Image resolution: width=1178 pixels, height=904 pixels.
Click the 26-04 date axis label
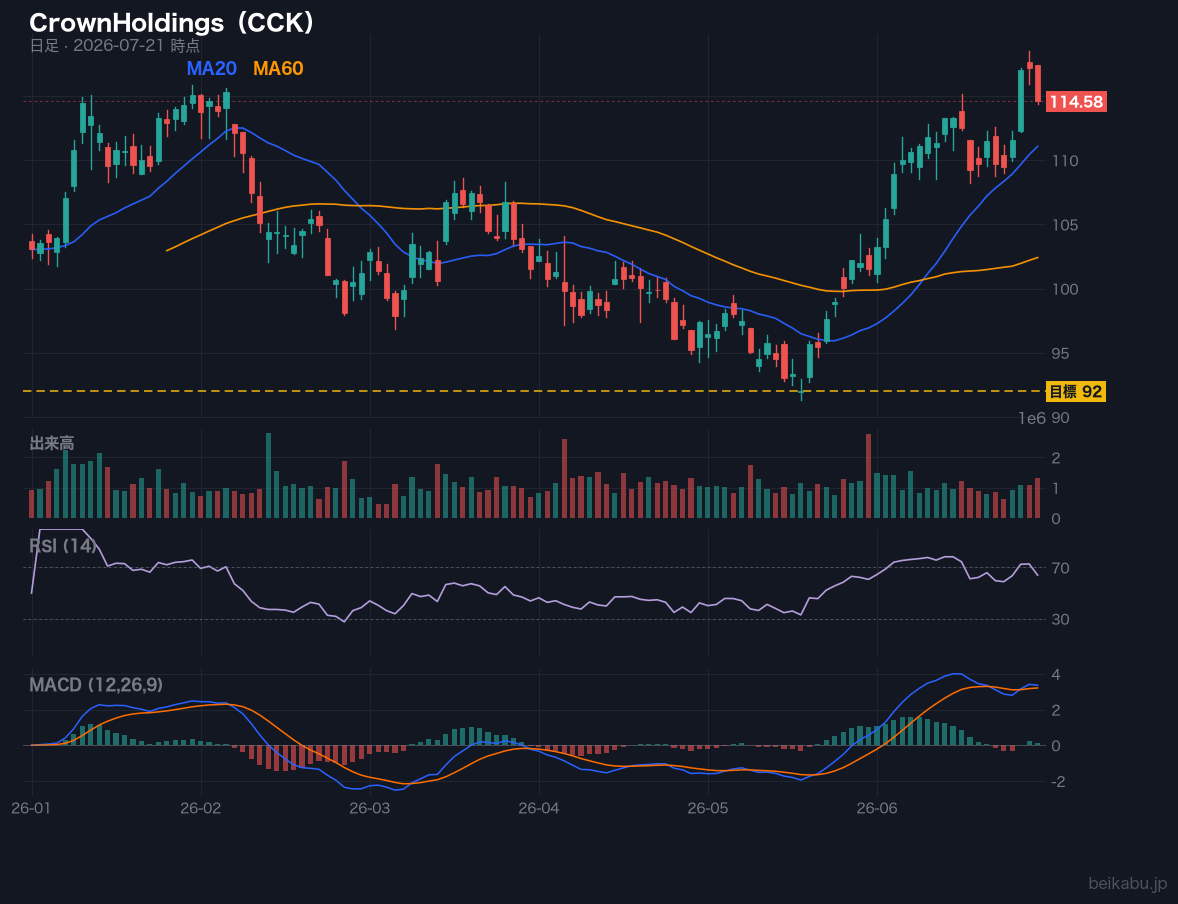click(539, 809)
